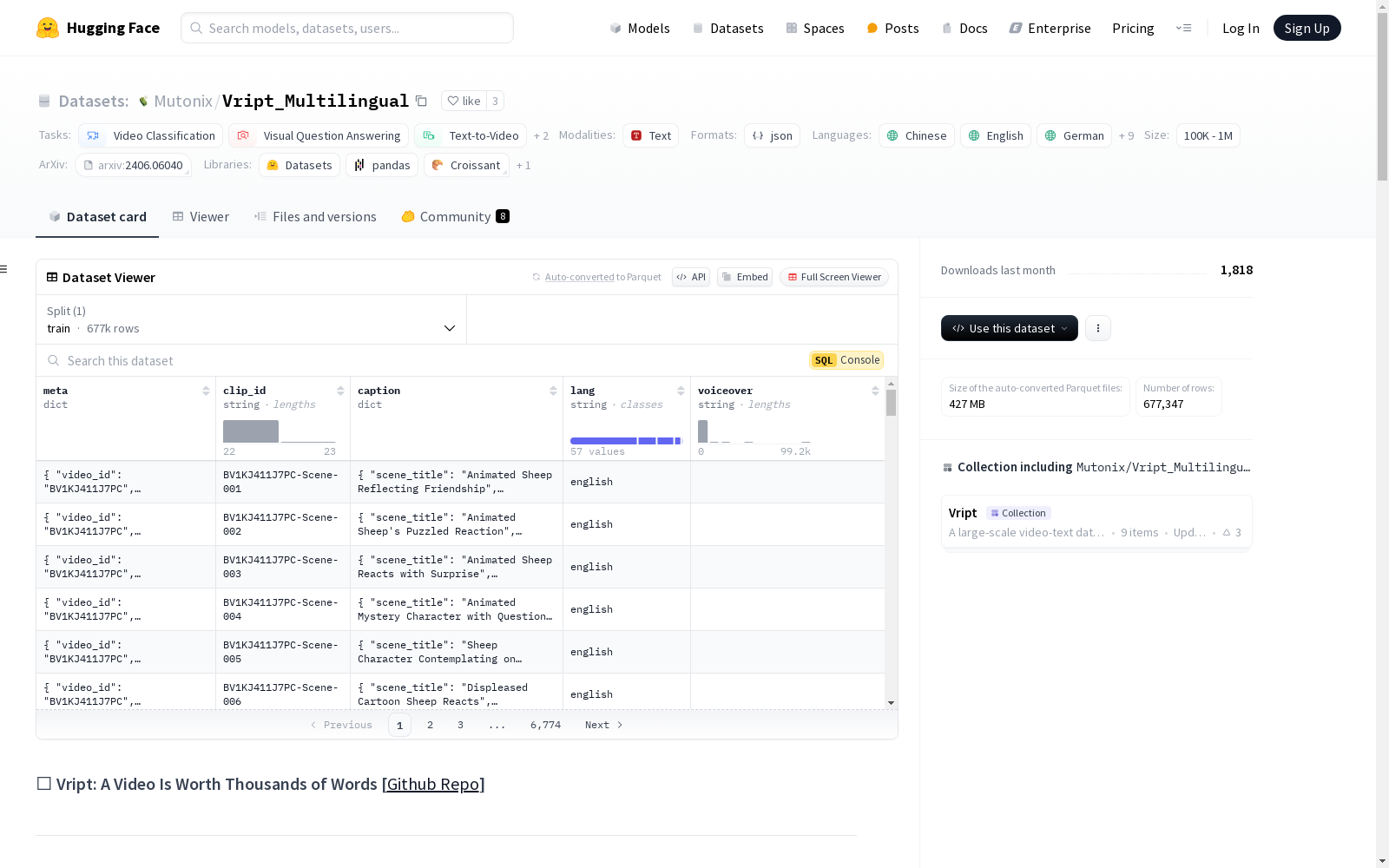Click the heart like button
Image resolution: width=1389 pixels, height=868 pixels.
pyautogui.click(x=464, y=101)
